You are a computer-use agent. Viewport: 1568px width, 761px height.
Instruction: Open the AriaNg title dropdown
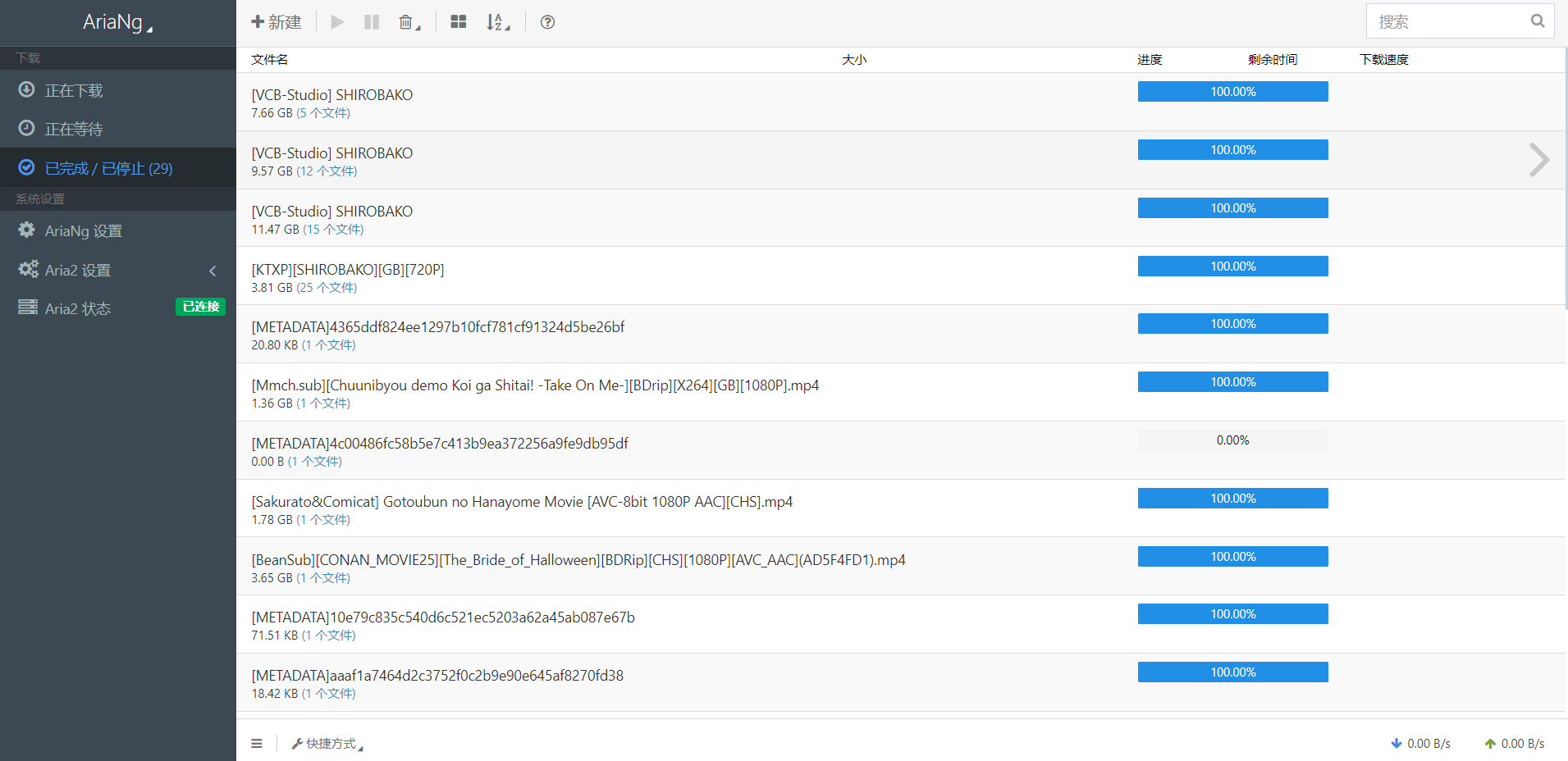117,22
